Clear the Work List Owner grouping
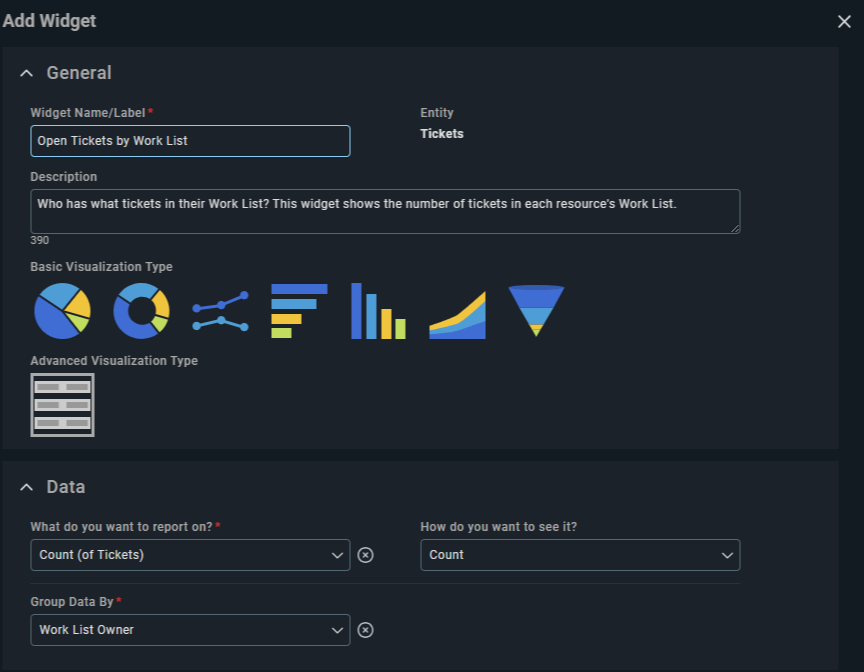864x672 pixels. pyautogui.click(x=365, y=630)
